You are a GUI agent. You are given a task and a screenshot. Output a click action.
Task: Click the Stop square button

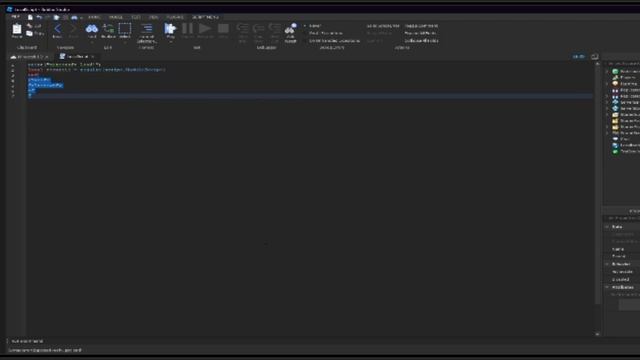click(x=223, y=28)
